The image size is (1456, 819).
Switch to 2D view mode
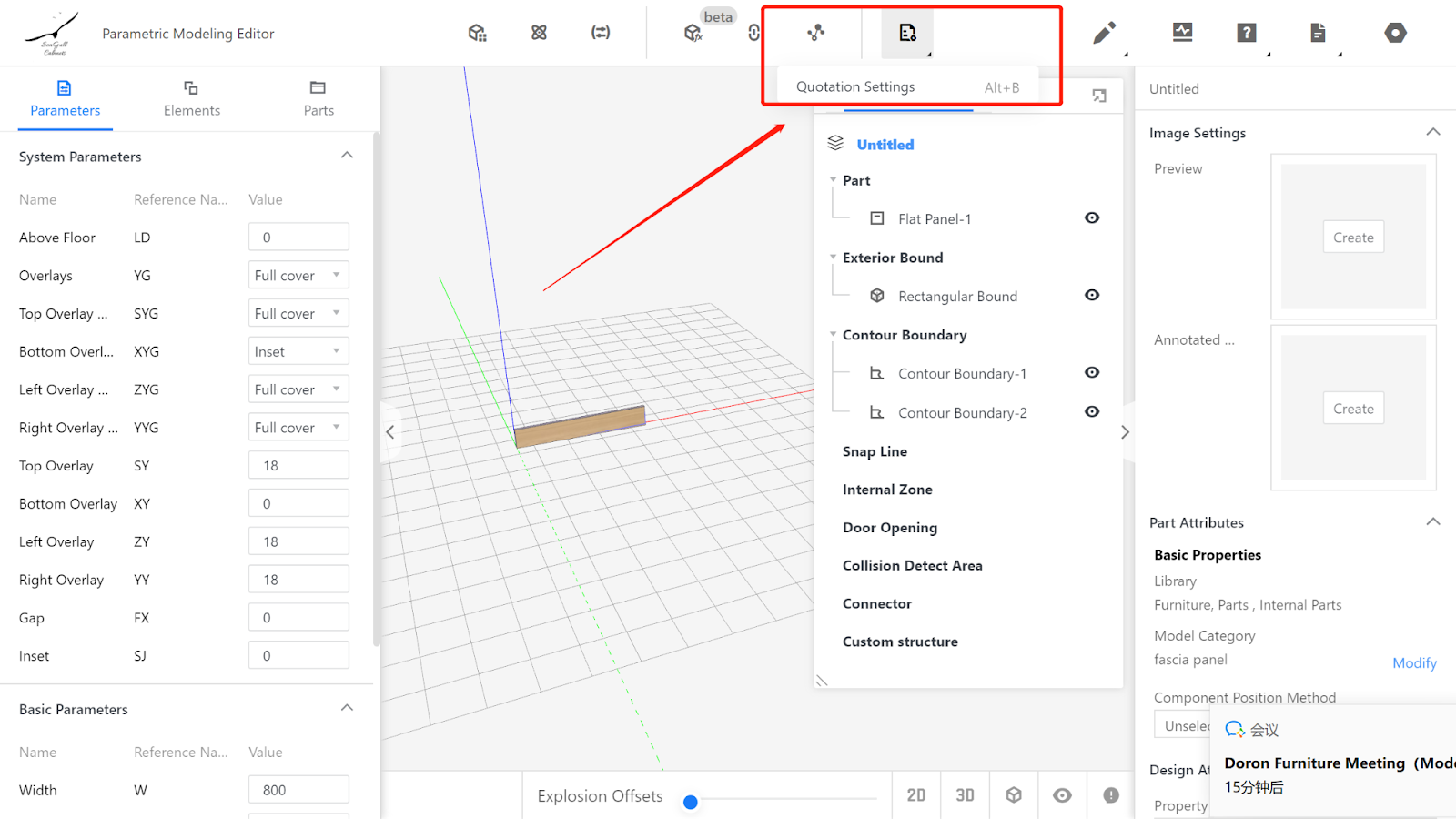(x=915, y=795)
